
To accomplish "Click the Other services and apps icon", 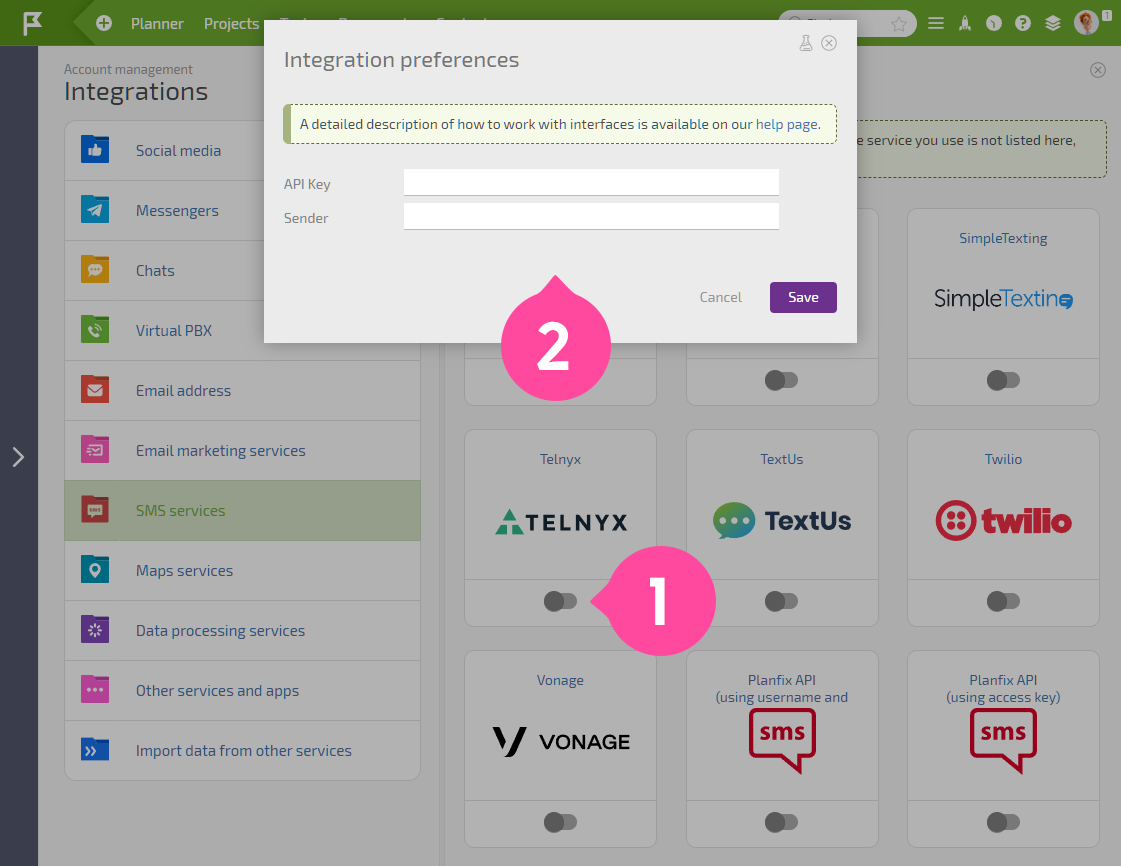I will click(x=95, y=690).
